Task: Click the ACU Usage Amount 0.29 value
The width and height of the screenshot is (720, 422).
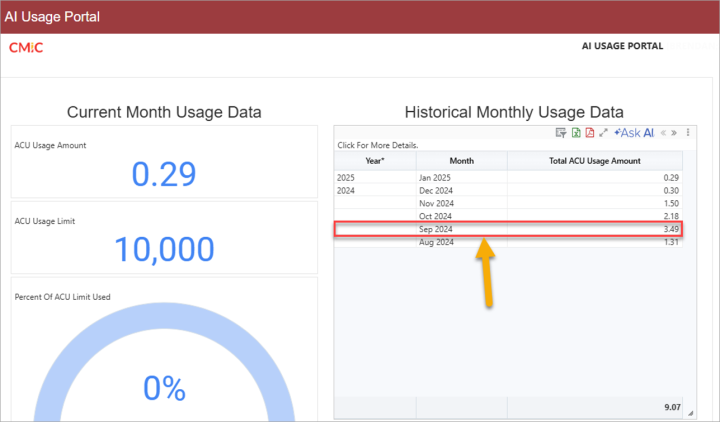Action: click(x=164, y=174)
